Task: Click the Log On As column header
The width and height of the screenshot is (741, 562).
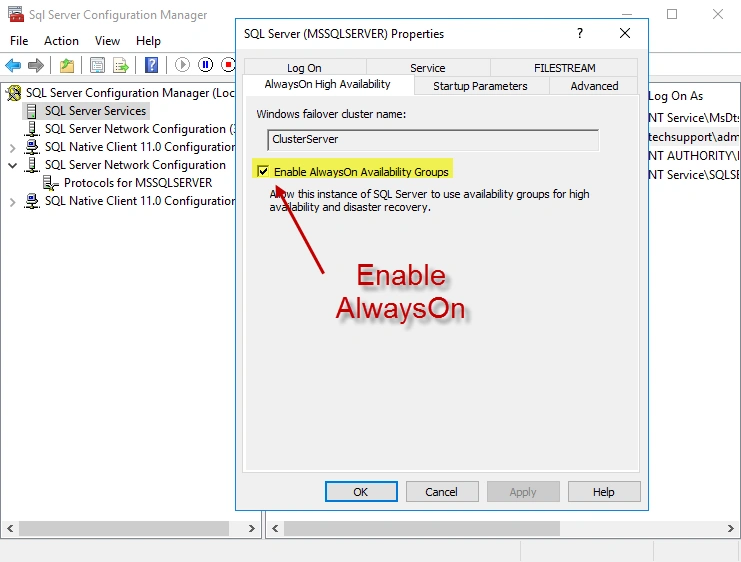Action: tap(676, 96)
